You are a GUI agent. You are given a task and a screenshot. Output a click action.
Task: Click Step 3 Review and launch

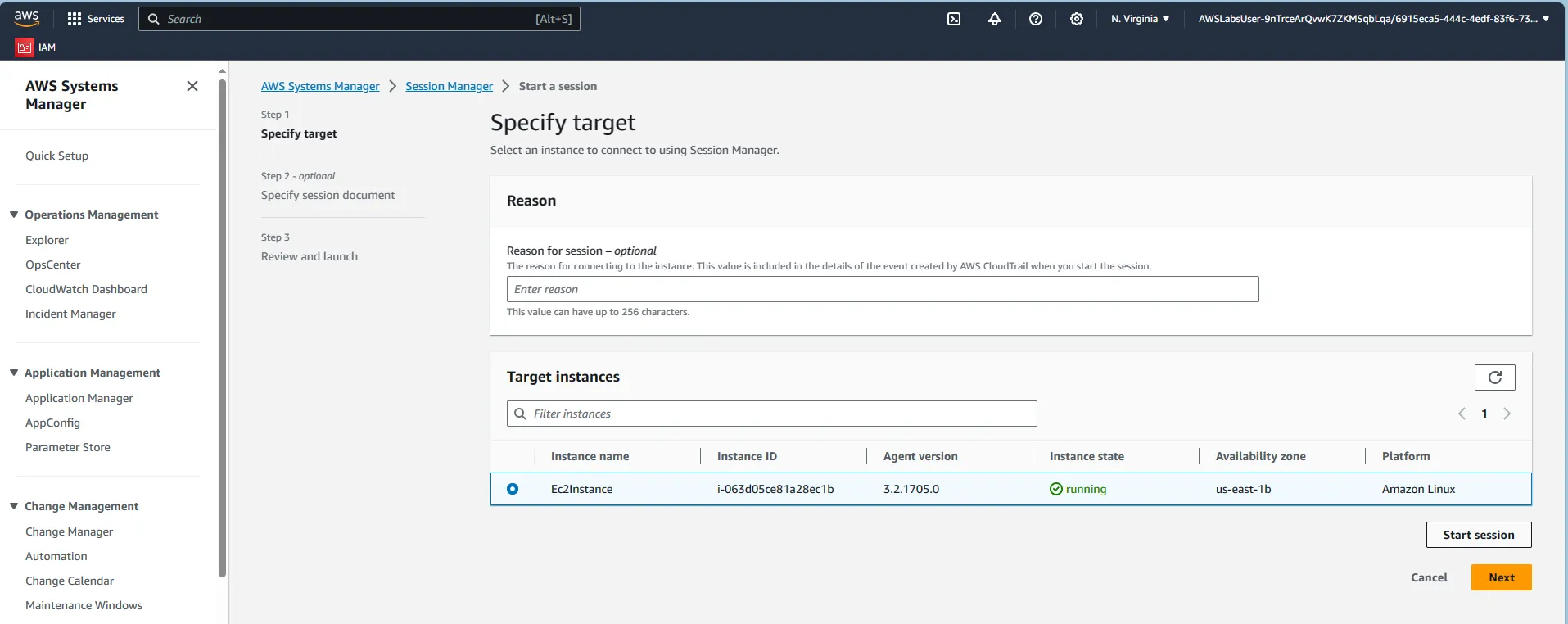pos(310,256)
